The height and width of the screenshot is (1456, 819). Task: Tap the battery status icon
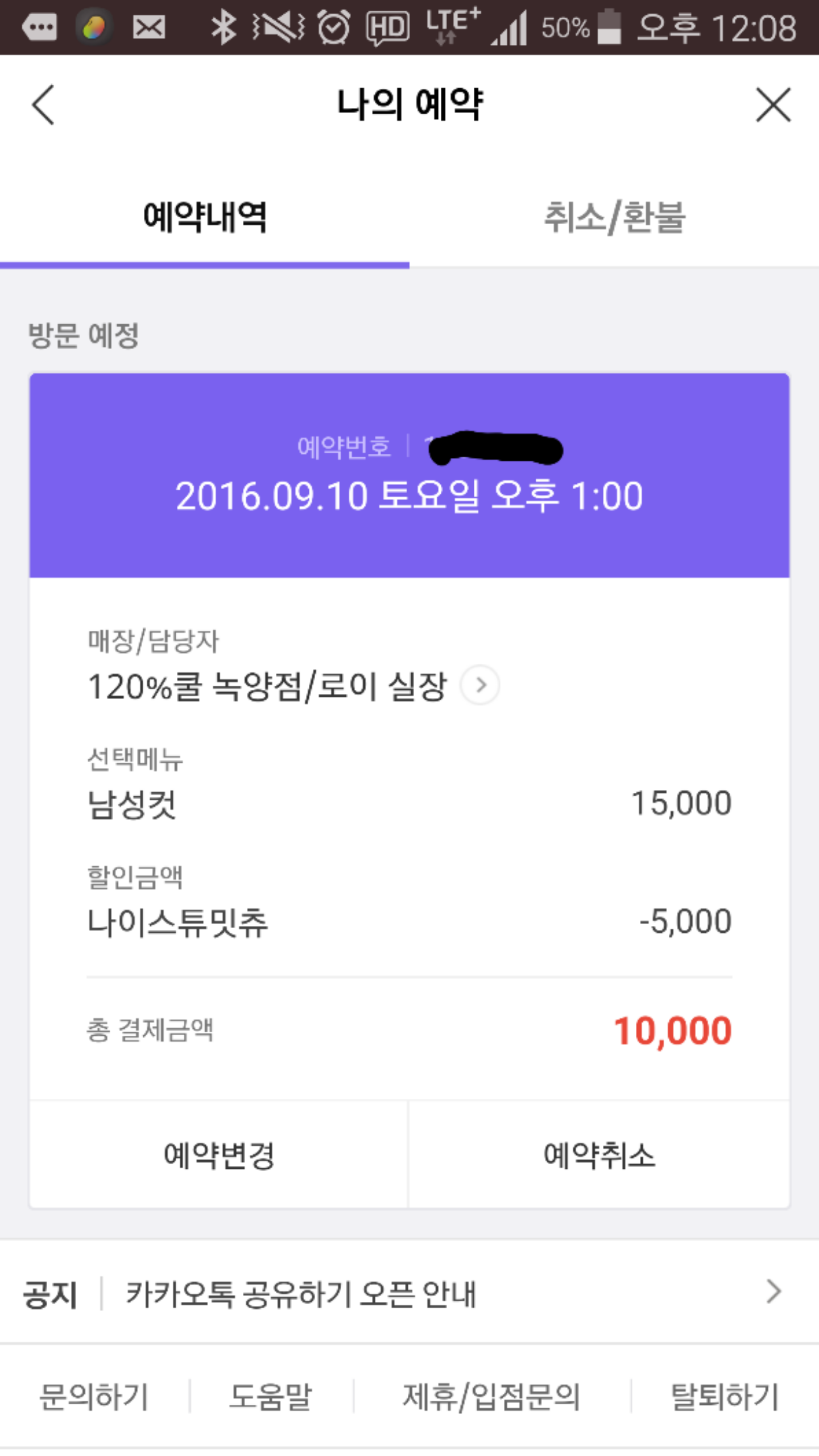click(x=609, y=27)
